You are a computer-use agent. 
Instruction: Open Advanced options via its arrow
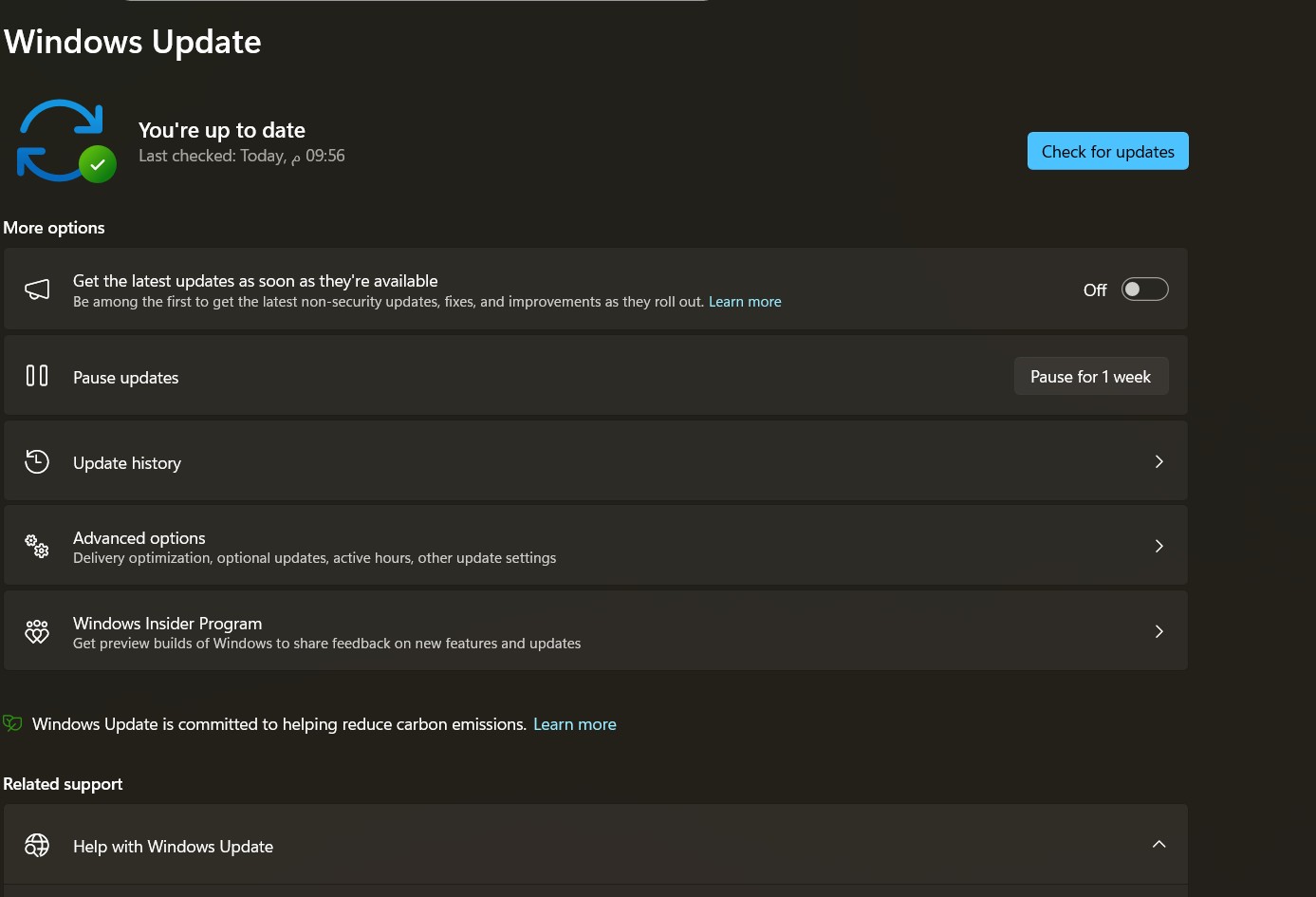tap(1158, 546)
